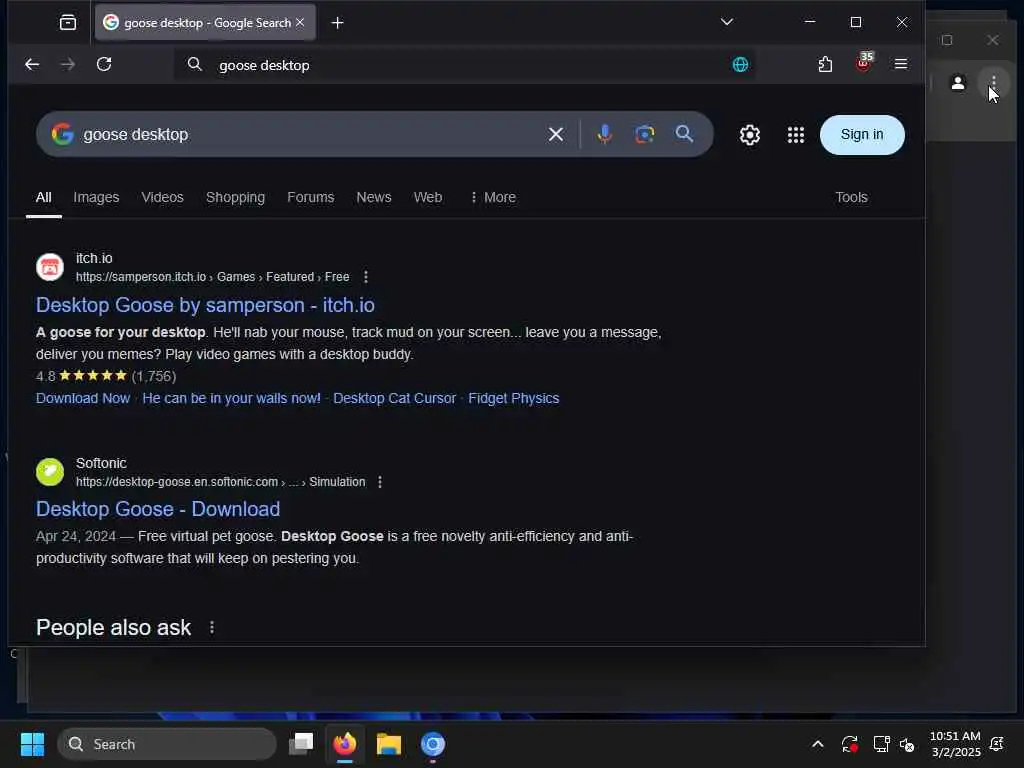This screenshot has width=1024, height=768.
Task: Open the Windows Start menu
Action: (x=32, y=744)
